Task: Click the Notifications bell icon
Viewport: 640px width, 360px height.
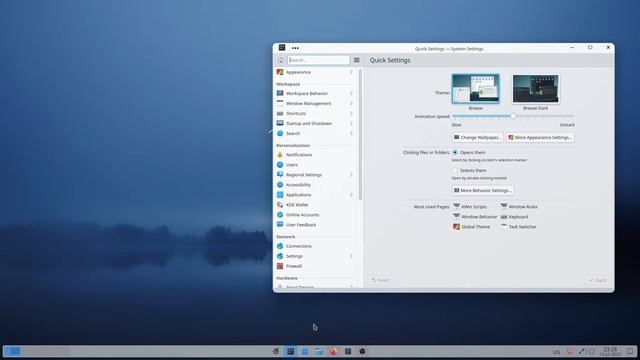Action: (280, 155)
